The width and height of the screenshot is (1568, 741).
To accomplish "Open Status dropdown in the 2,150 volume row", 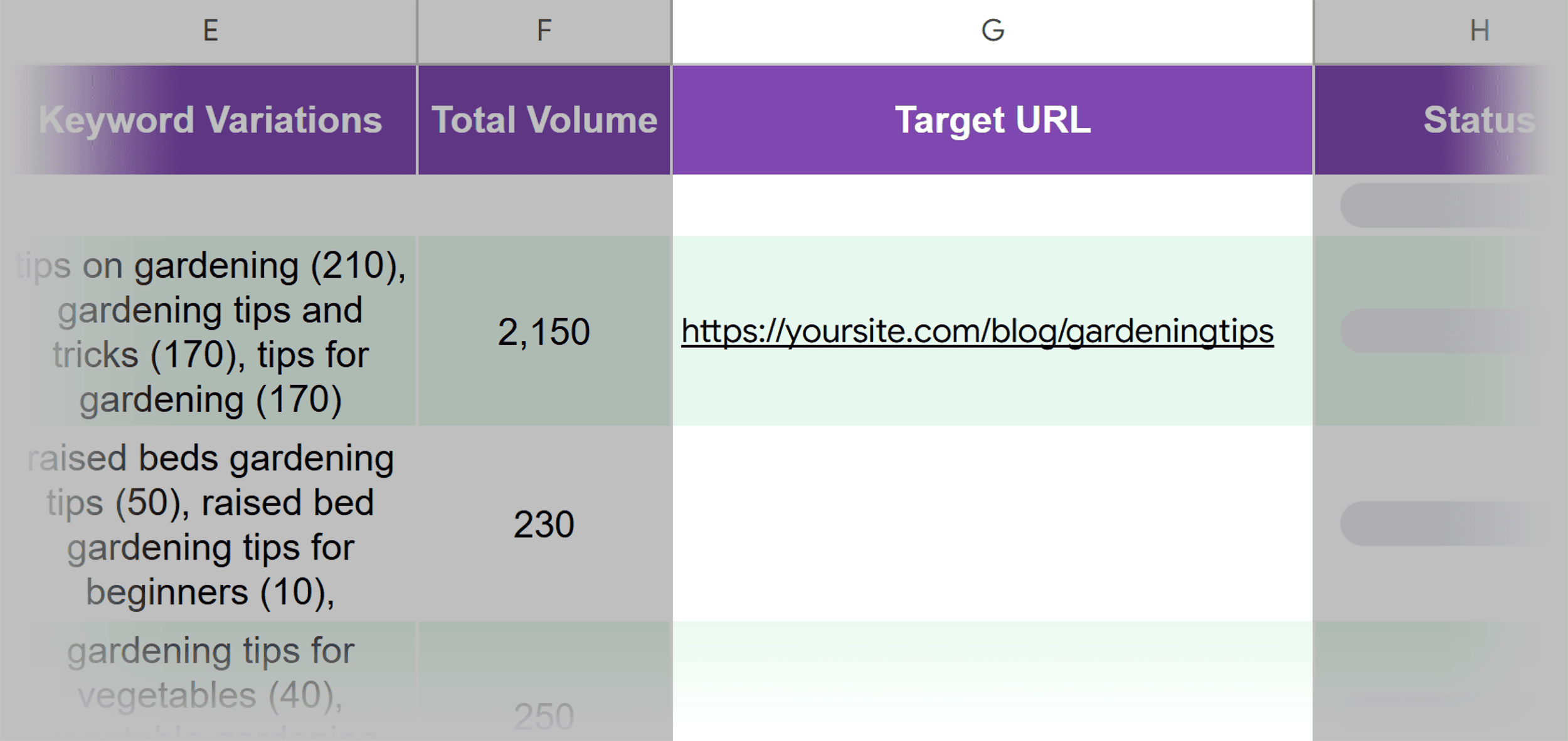I will click(x=1443, y=331).
